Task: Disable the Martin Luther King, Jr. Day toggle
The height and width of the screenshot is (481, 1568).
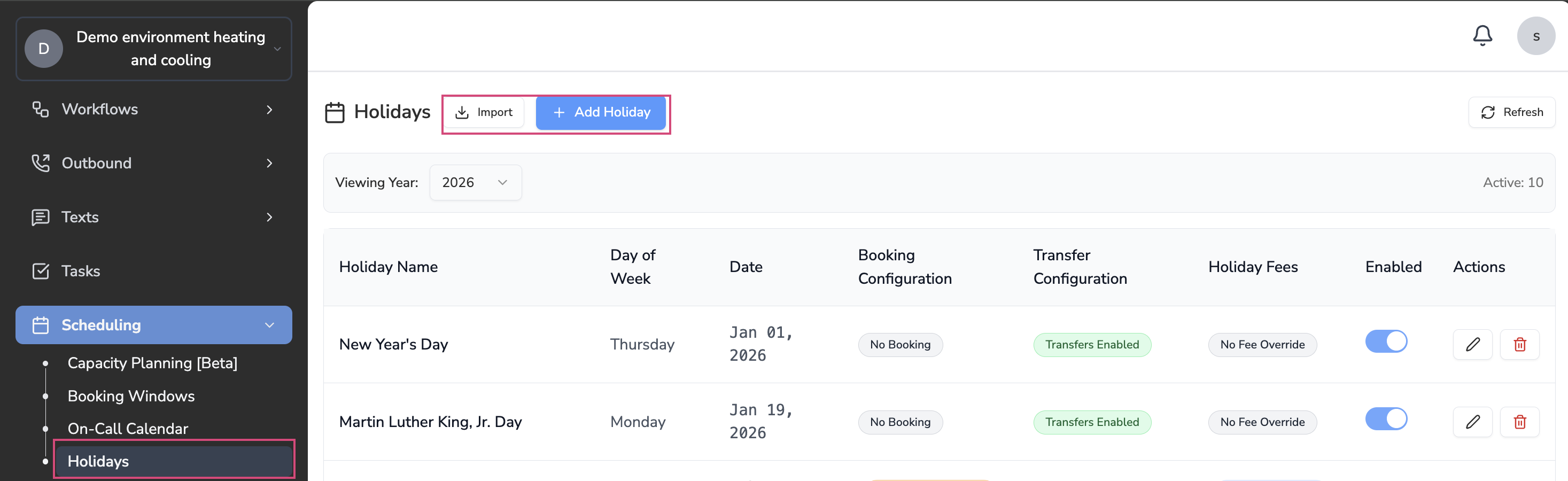Action: tap(1386, 419)
